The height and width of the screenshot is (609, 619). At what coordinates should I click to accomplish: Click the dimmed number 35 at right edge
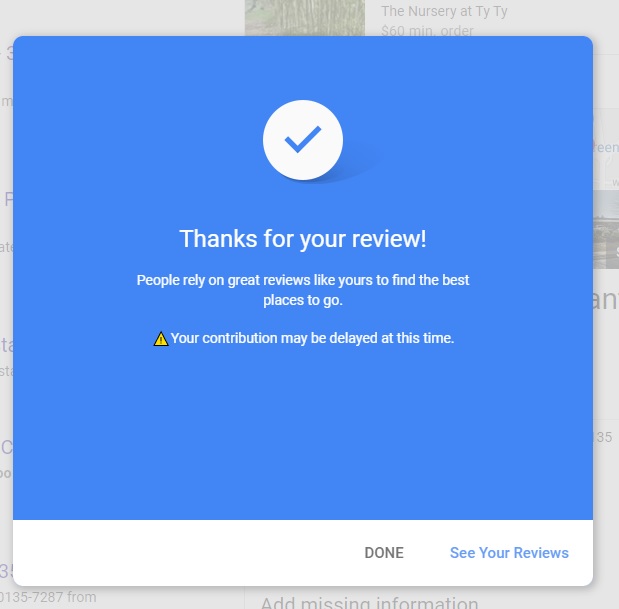[x=604, y=437]
